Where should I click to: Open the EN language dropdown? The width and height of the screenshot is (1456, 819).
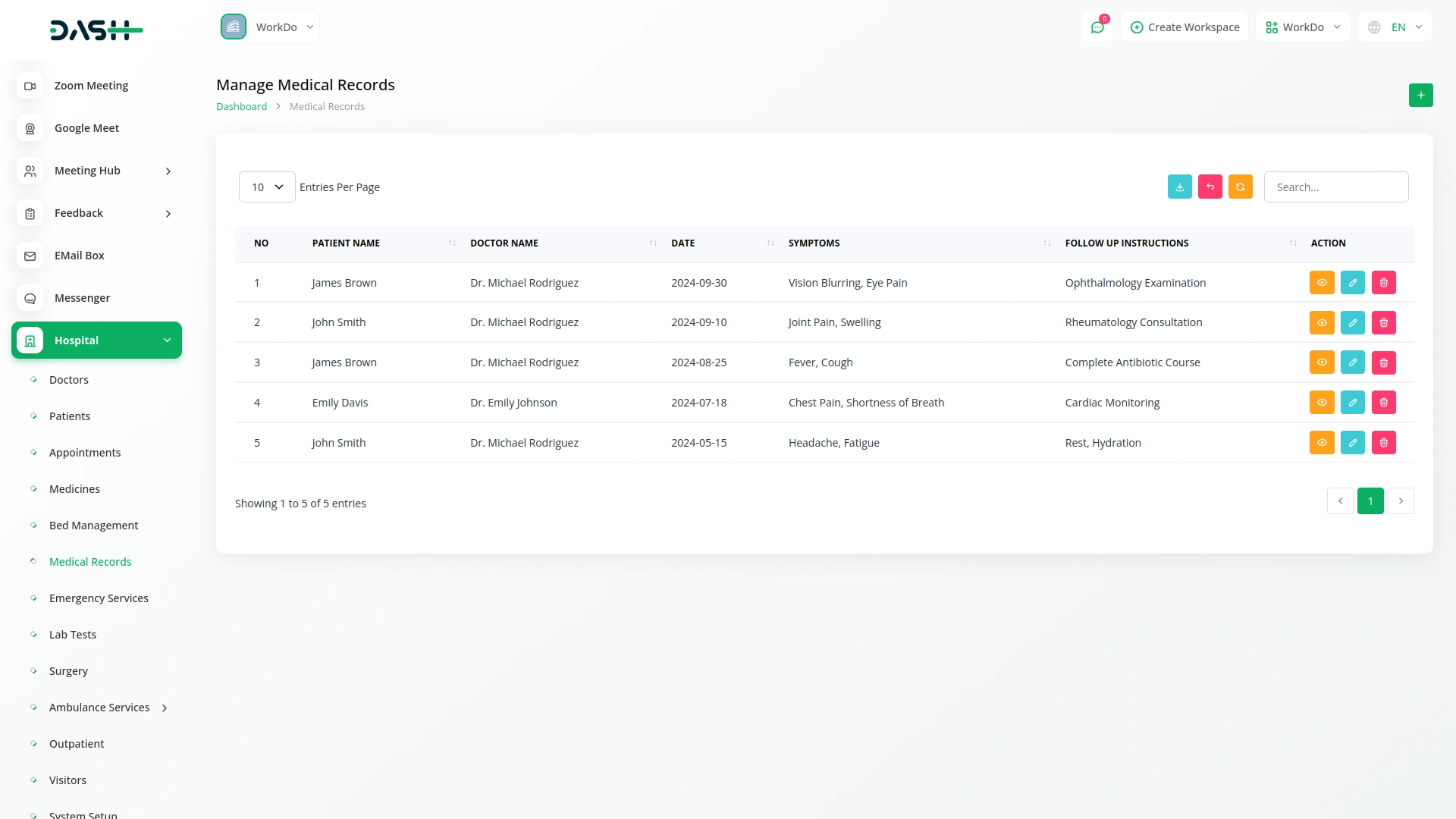(1395, 27)
